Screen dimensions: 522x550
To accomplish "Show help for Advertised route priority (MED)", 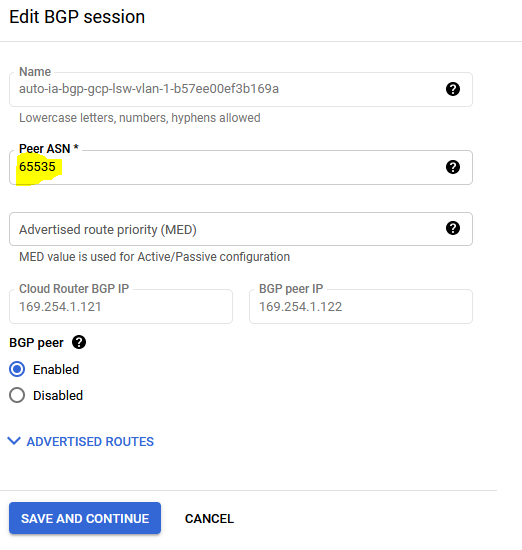I will coord(453,228).
